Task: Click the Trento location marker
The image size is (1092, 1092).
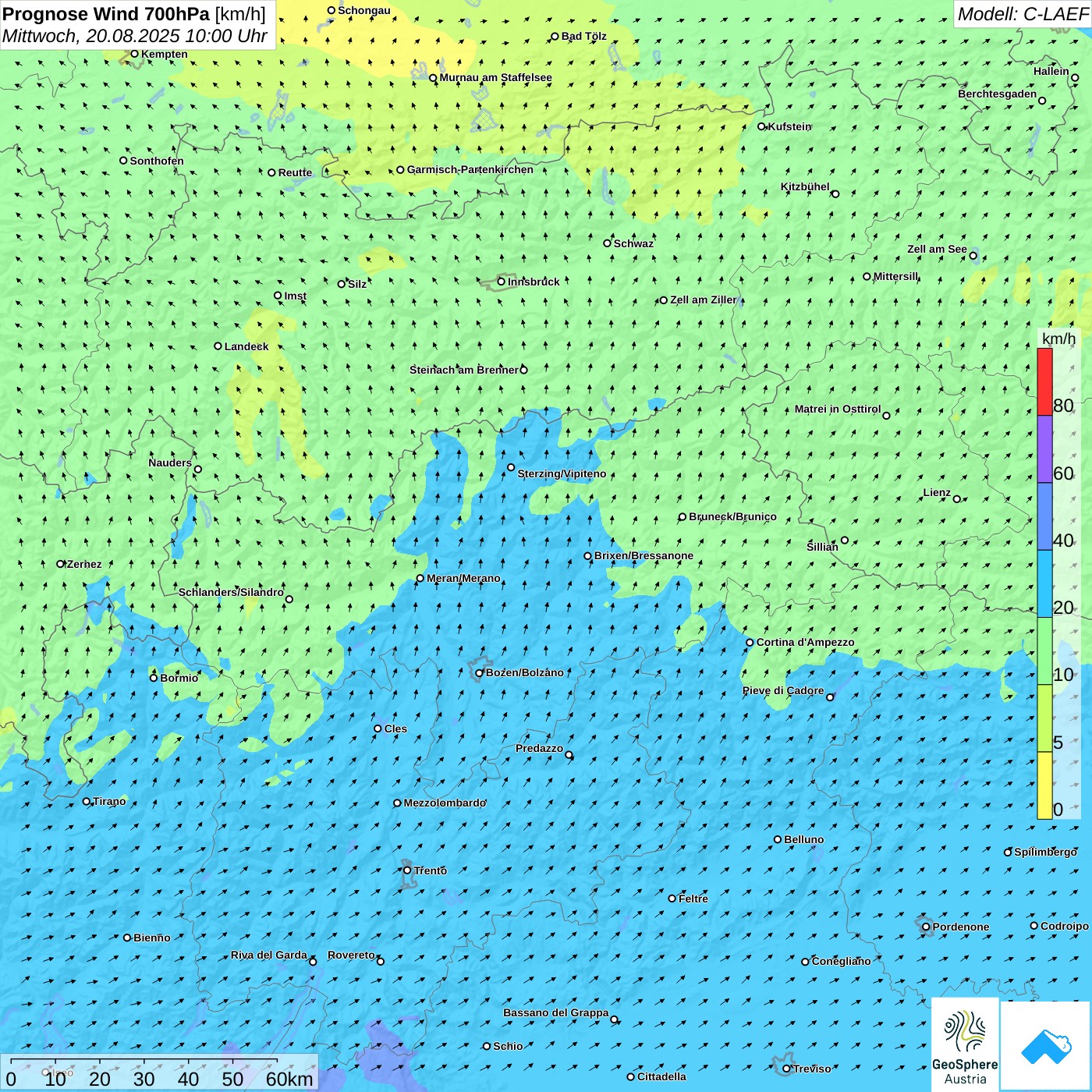Action: click(407, 870)
